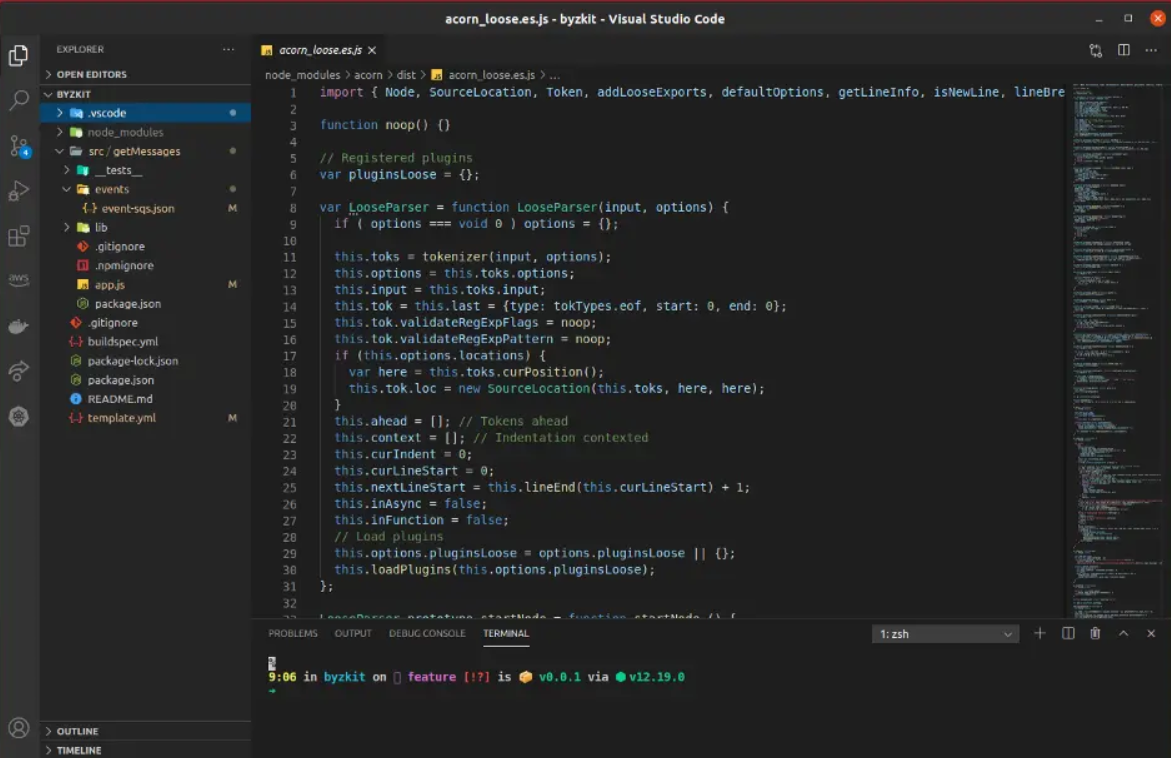The image size is (1171, 758).
Task: Click 'feature' branch name in terminal
Action: click(432, 677)
